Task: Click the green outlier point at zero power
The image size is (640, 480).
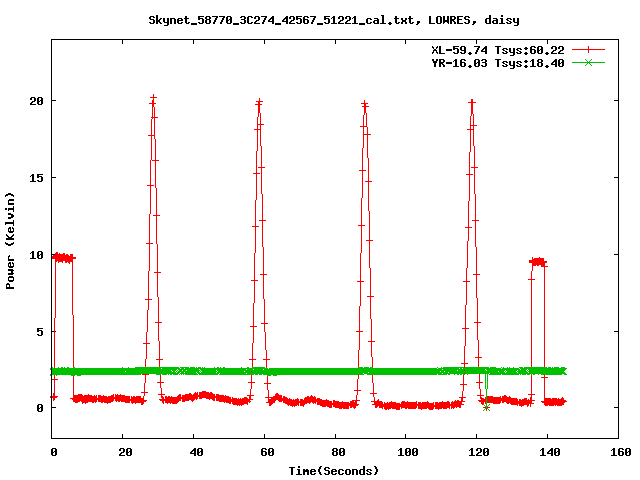Action: point(486,407)
